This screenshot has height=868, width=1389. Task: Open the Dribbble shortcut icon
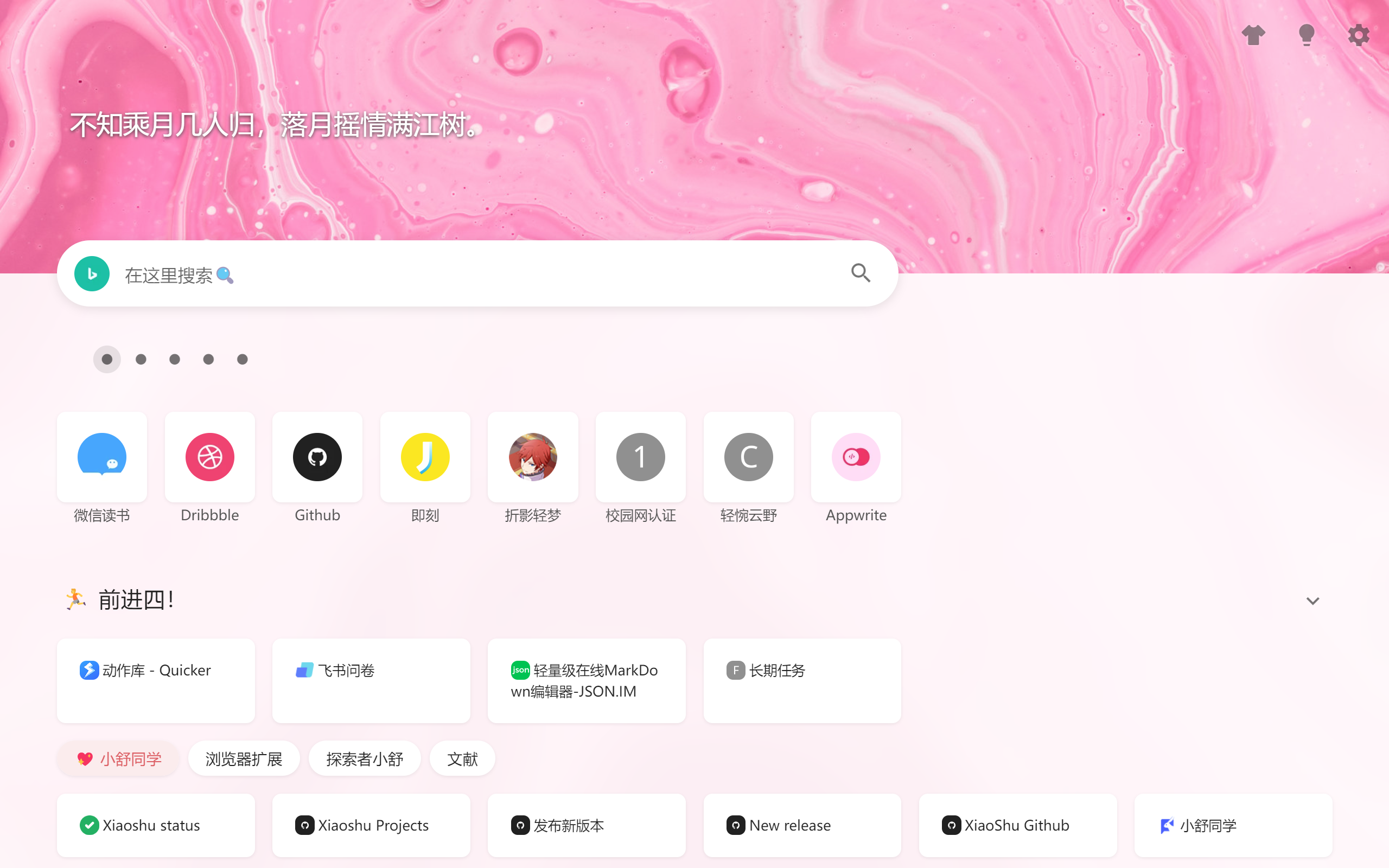209,457
